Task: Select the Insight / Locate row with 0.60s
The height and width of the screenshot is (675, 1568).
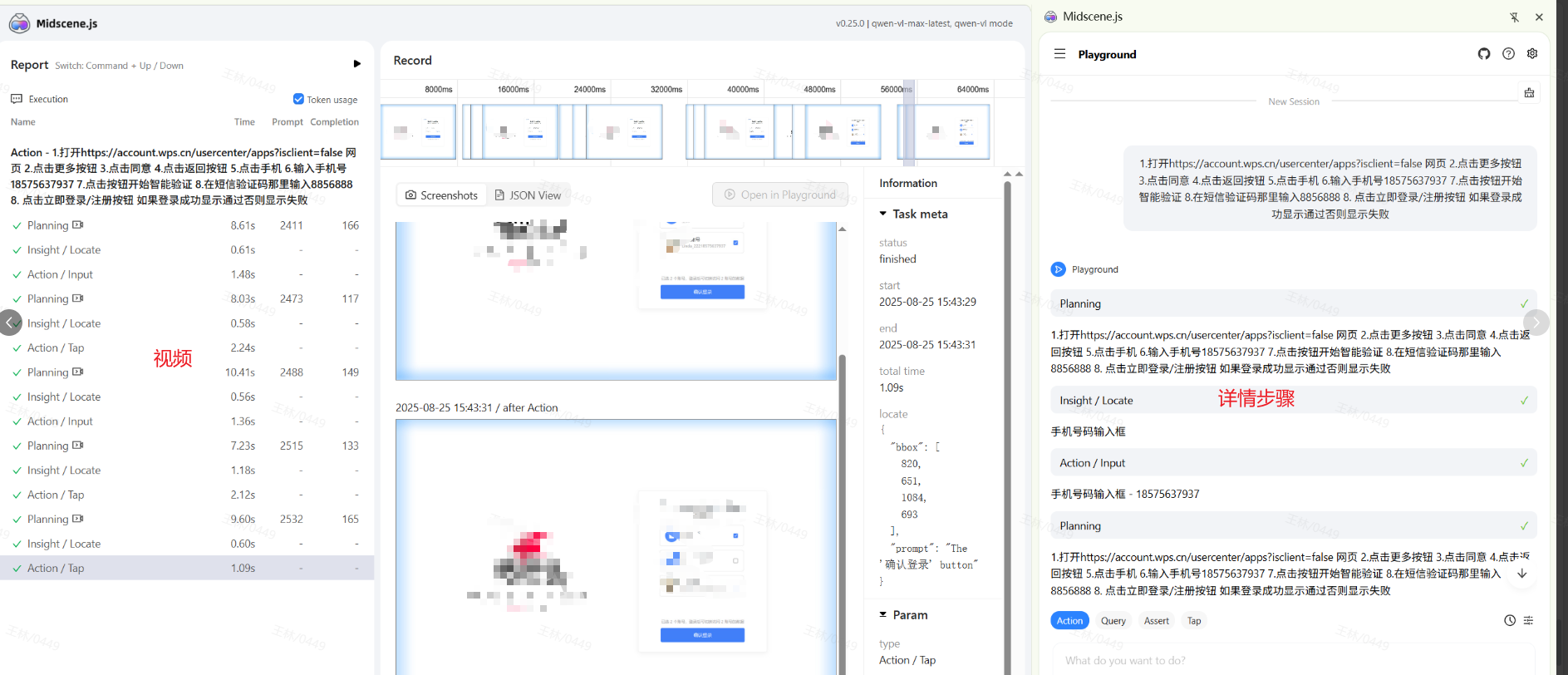Action: [187, 544]
